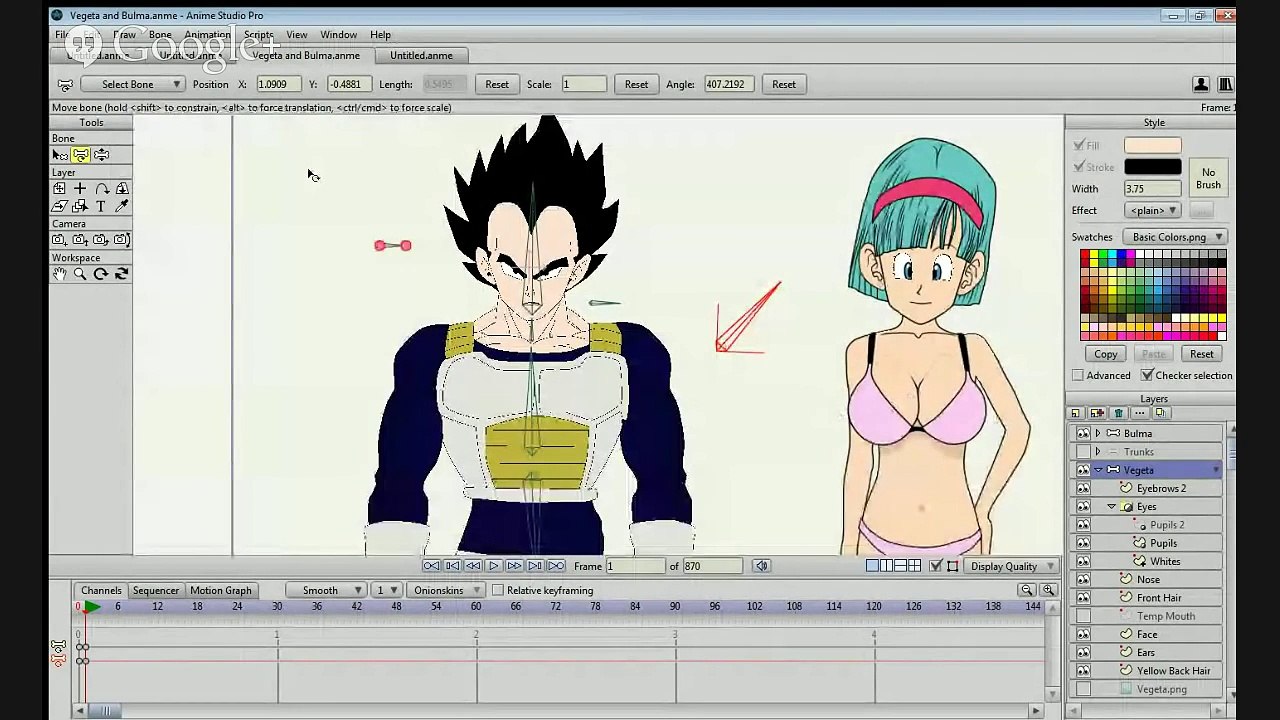Select the Switch Layer tool

80,206
